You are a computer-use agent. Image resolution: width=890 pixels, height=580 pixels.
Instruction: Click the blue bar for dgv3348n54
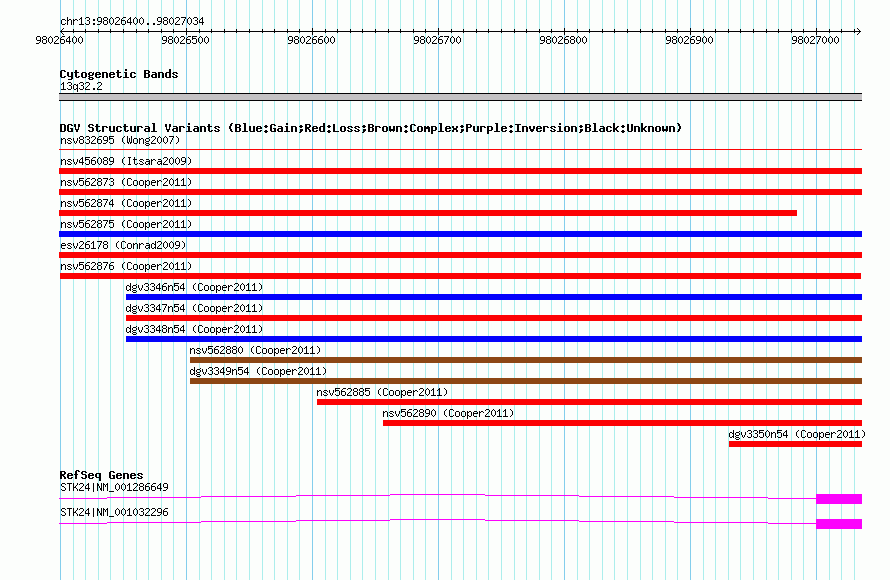494,339
